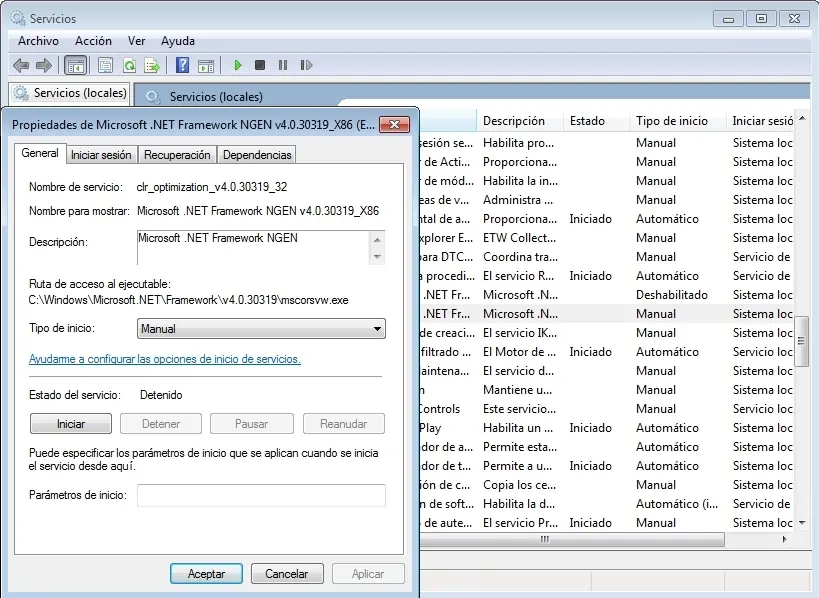Click the services list scroll up arrow
This screenshot has width=819, height=598.
click(x=802, y=119)
